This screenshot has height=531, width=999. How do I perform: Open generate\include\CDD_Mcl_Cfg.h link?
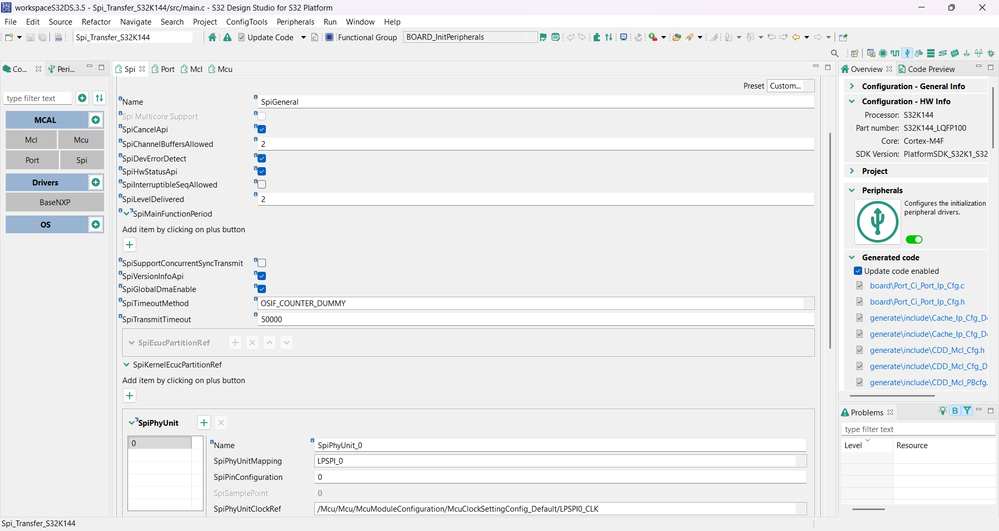927,350
